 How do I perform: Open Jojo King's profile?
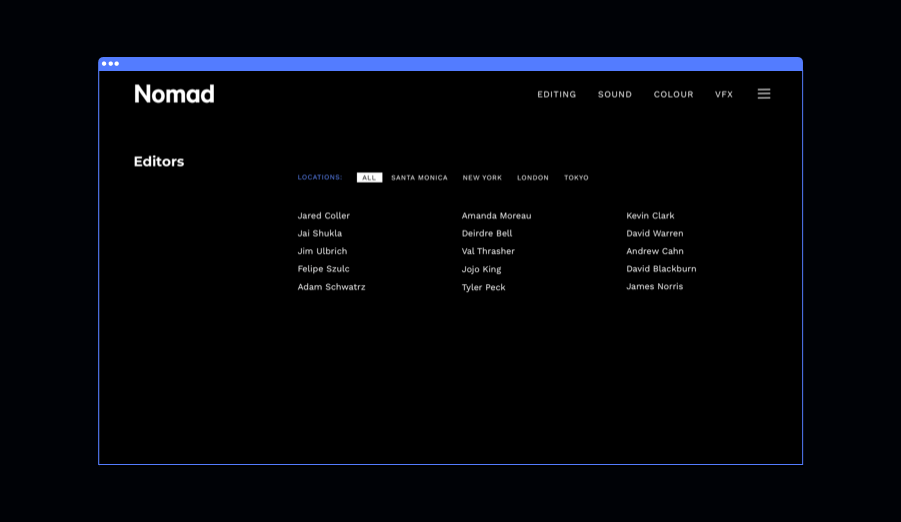coord(482,269)
